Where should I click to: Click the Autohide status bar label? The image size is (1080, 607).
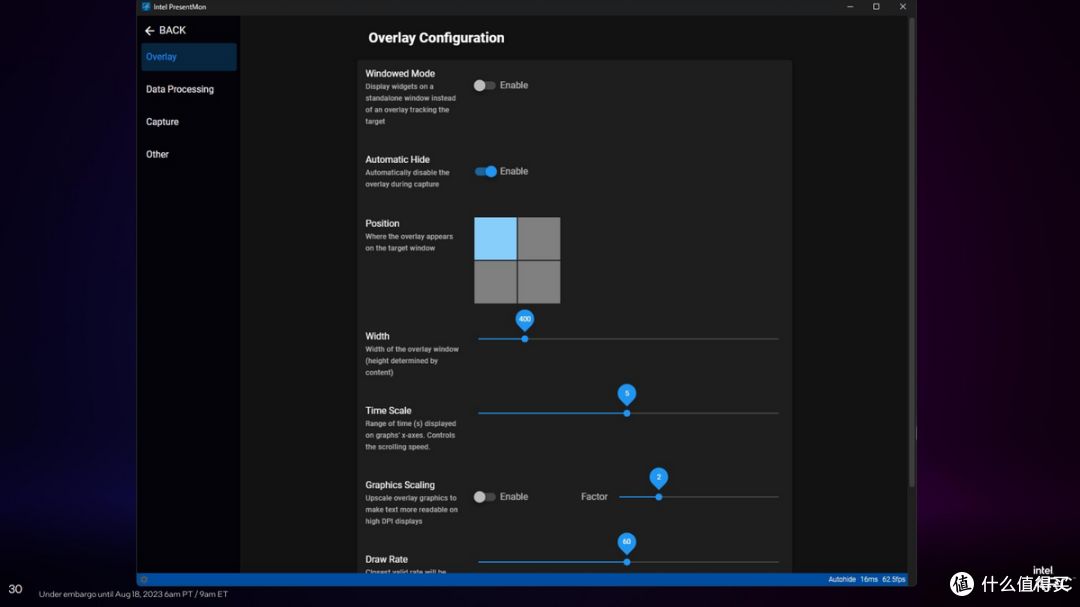[842, 579]
